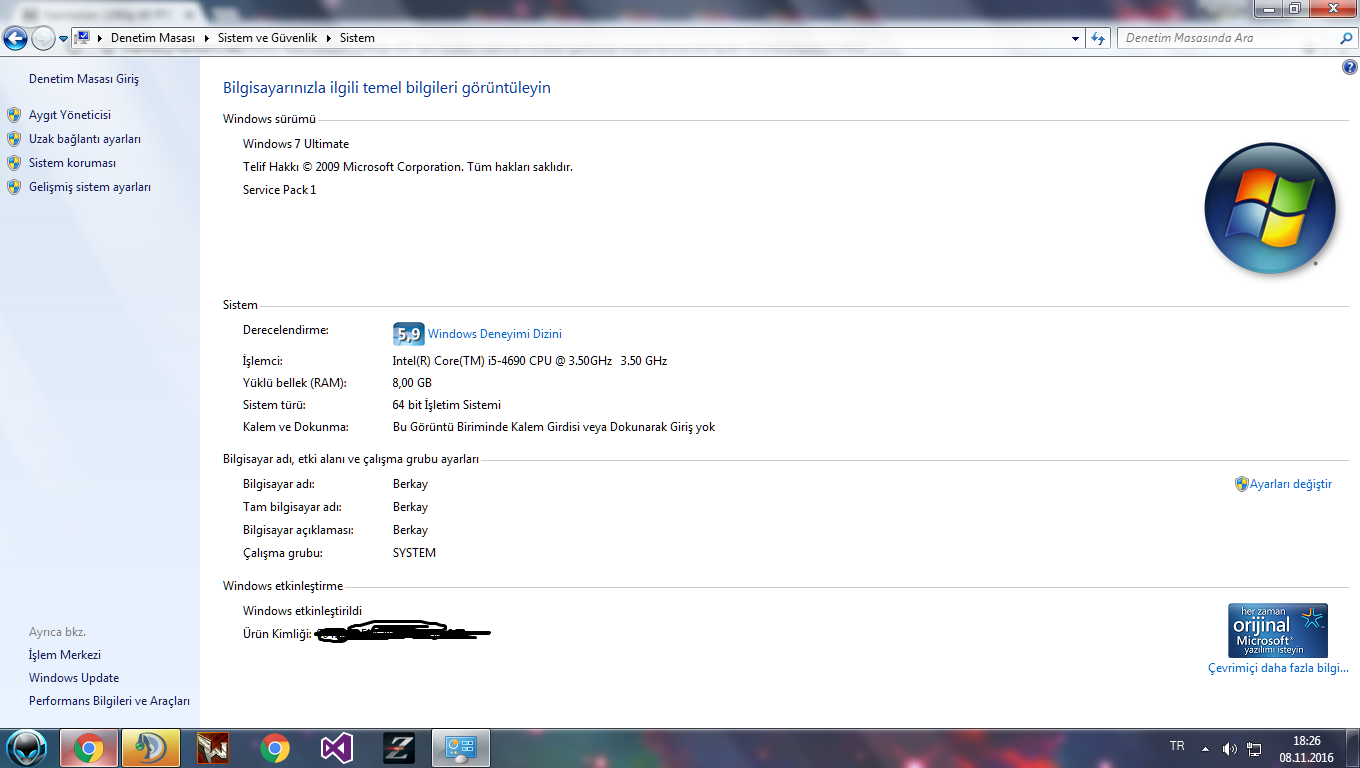The width and height of the screenshot is (1360, 768).
Task: Click the Windows 7 Ultimate edition text
Action: [x=296, y=144]
